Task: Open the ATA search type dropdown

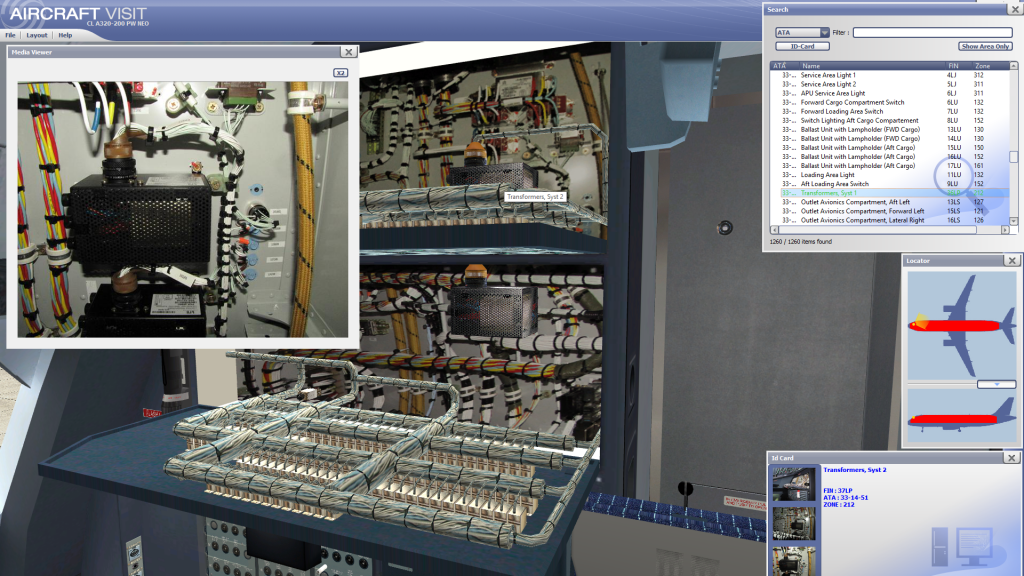Action: 802,32
